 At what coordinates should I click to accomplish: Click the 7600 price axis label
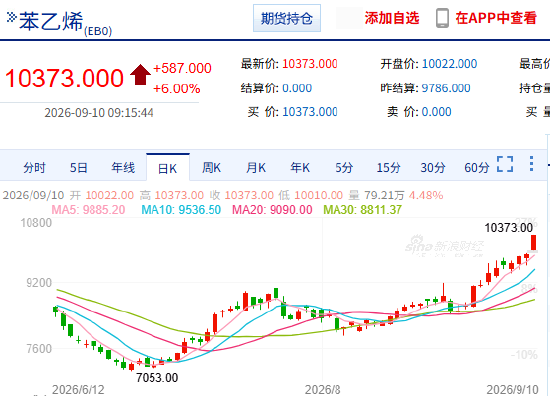point(39,349)
